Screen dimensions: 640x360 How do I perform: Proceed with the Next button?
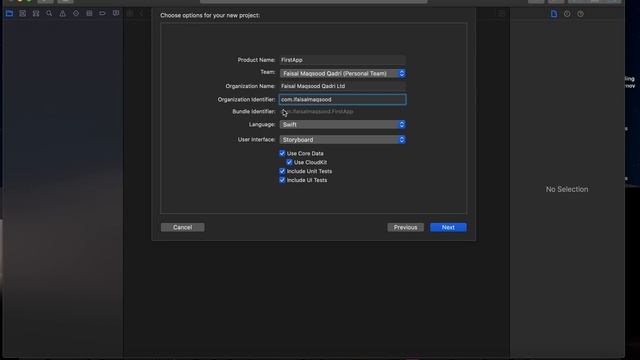pos(448,227)
